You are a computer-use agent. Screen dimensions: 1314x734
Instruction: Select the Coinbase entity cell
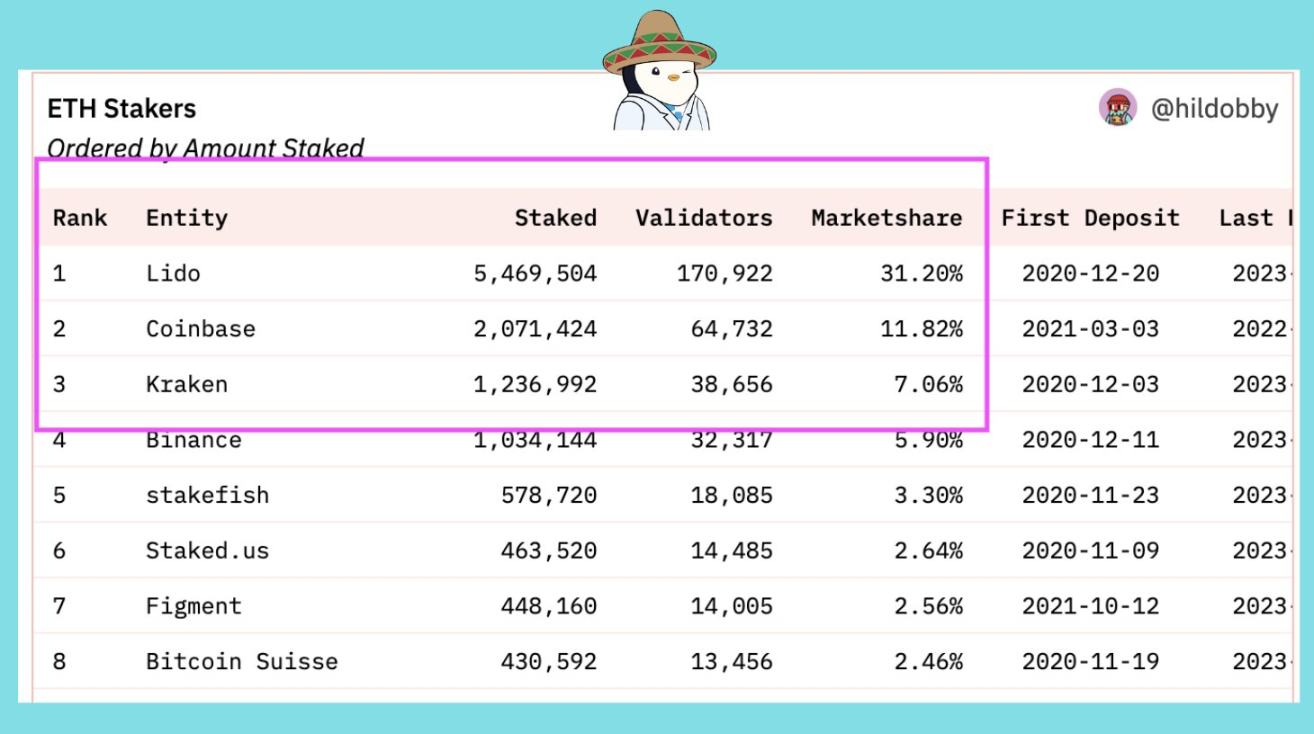201,328
